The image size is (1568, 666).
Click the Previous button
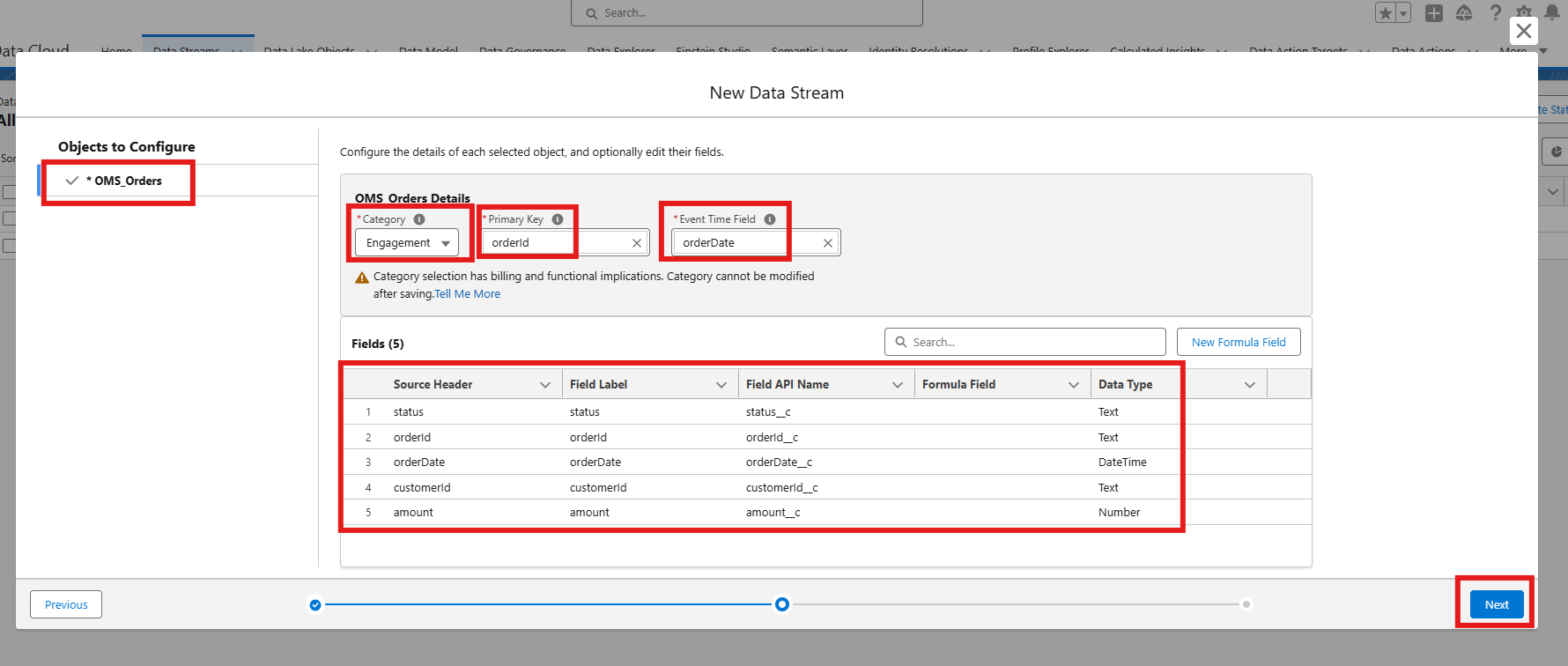click(66, 604)
